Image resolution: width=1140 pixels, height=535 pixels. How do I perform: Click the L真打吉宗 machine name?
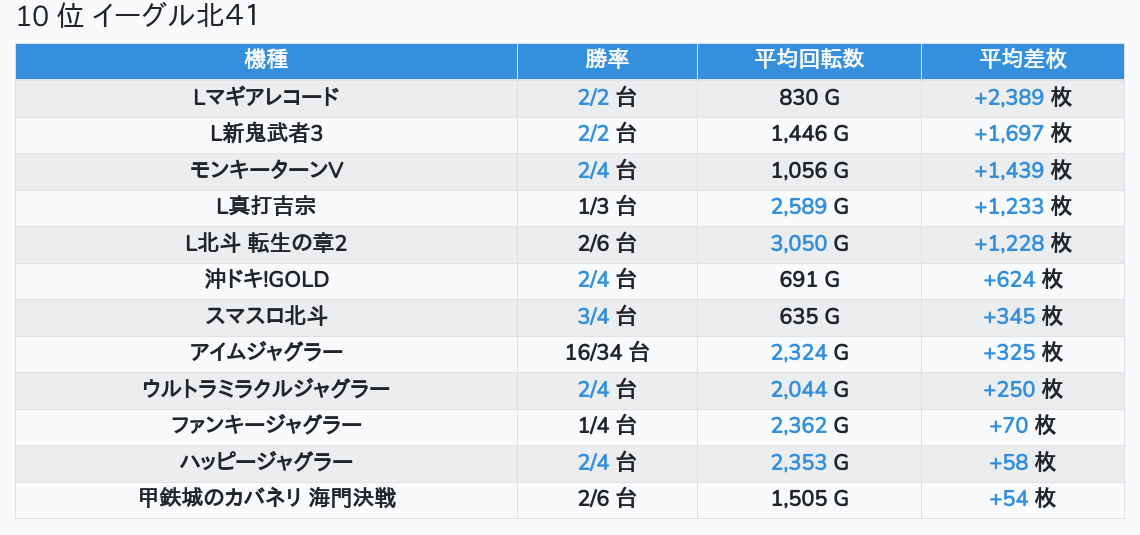pyautogui.click(x=266, y=207)
